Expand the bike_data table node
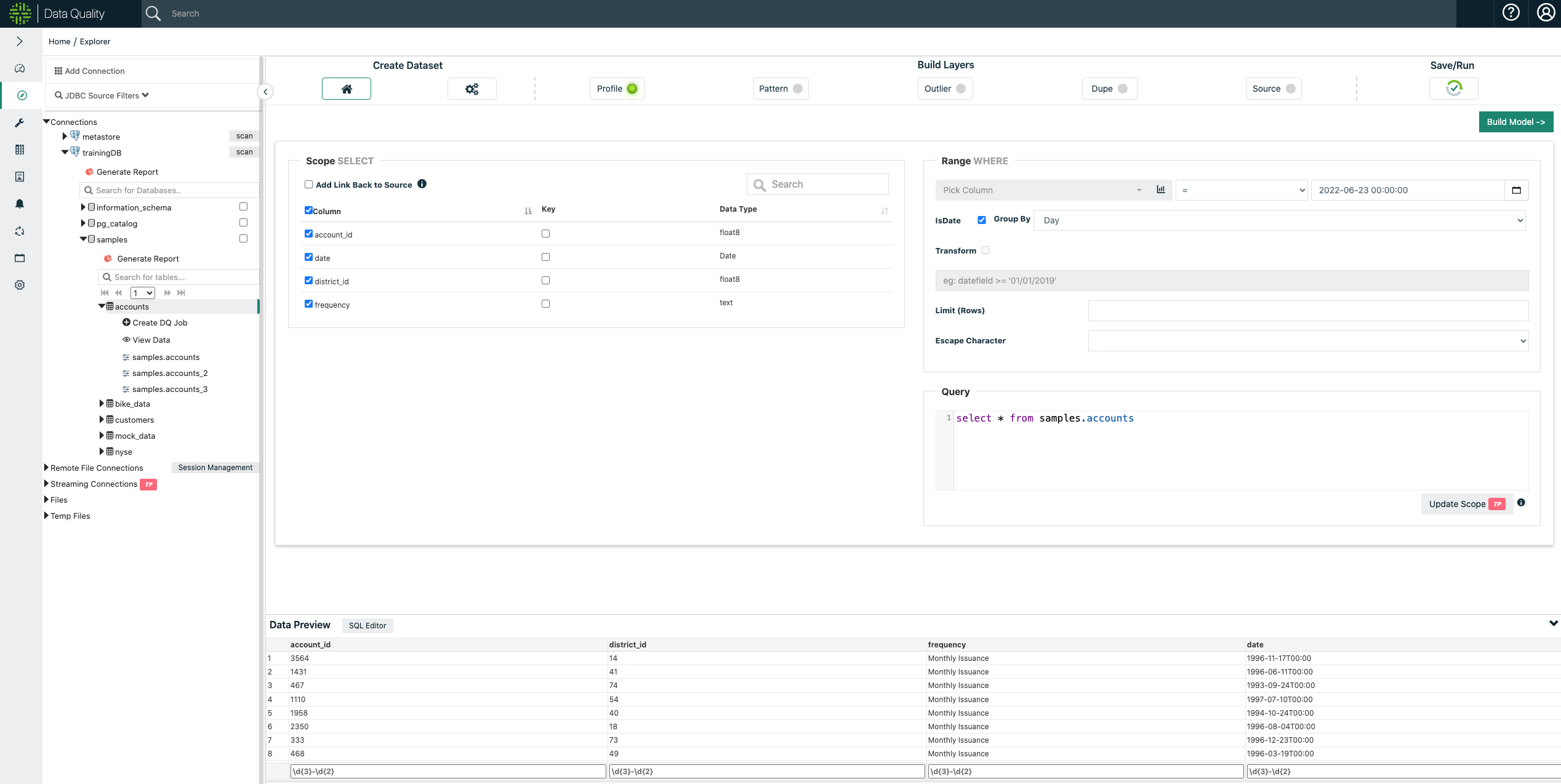1561x784 pixels. tap(102, 404)
